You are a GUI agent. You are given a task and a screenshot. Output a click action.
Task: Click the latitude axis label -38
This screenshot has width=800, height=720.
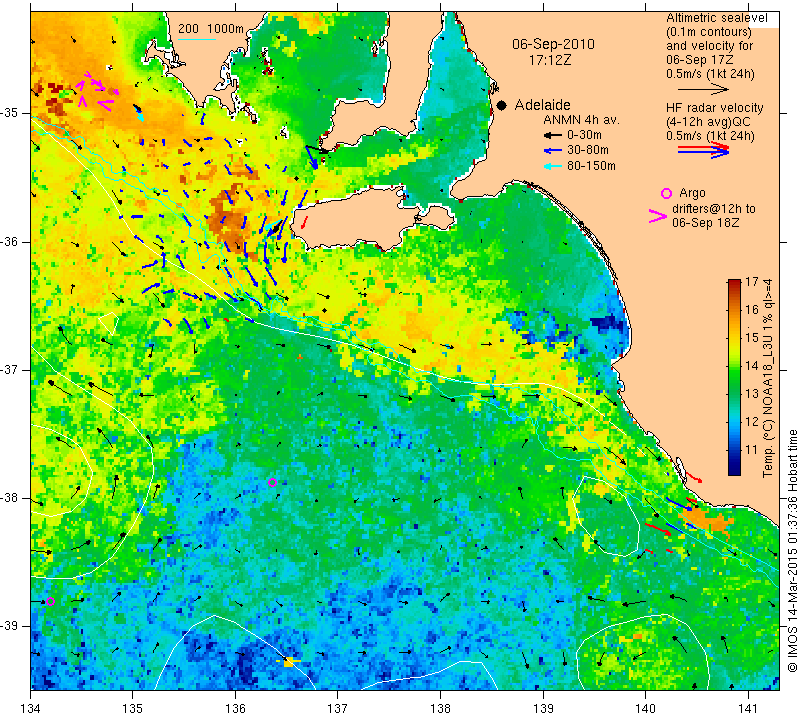tap(10, 498)
